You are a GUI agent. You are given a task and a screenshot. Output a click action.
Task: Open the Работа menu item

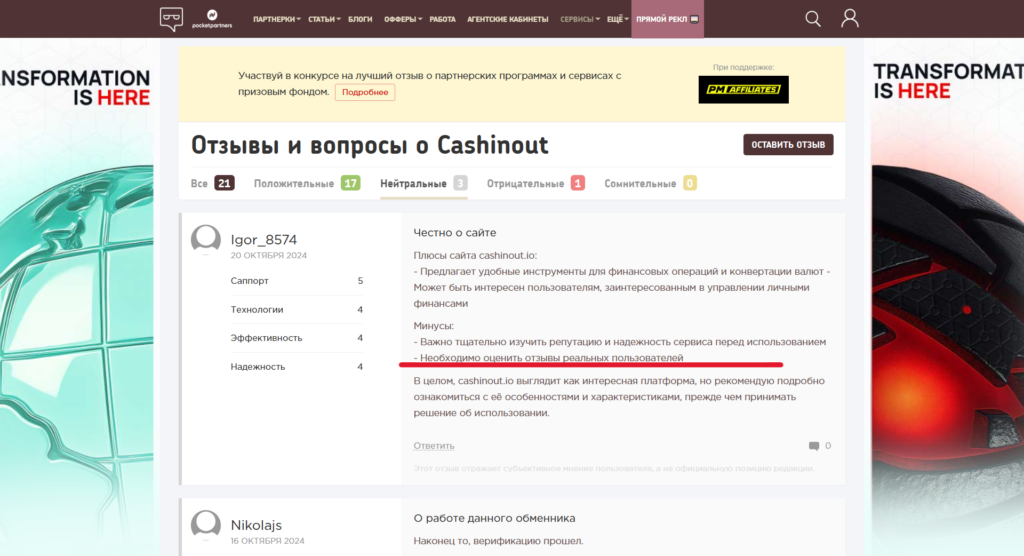tap(442, 19)
